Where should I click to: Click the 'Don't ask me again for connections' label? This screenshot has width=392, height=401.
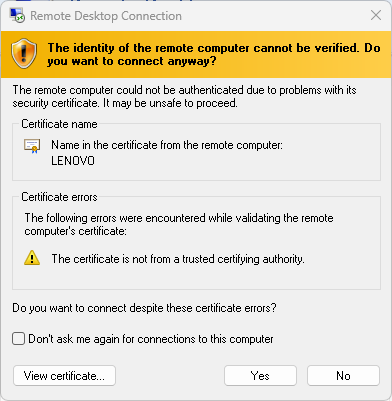pos(151,339)
